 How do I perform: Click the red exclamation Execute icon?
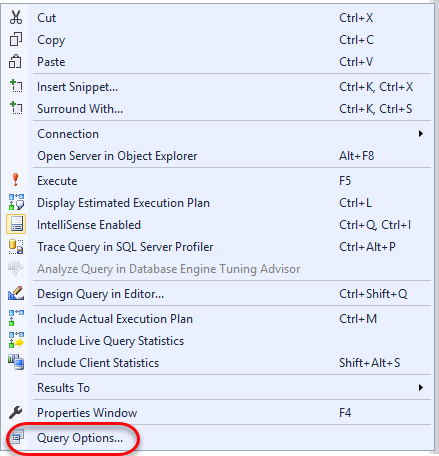point(15,180)
